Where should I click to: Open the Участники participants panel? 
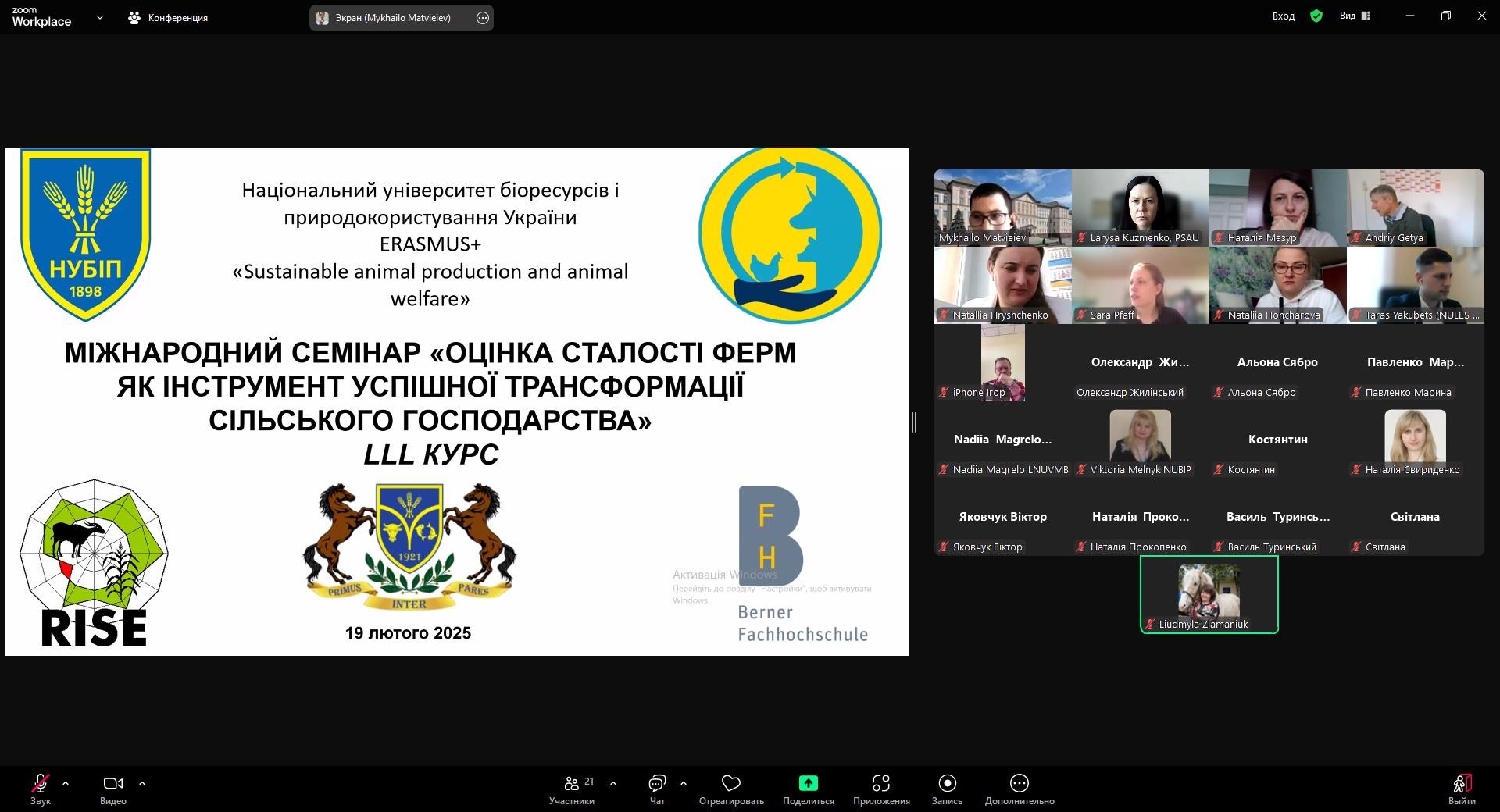(572, 789)
